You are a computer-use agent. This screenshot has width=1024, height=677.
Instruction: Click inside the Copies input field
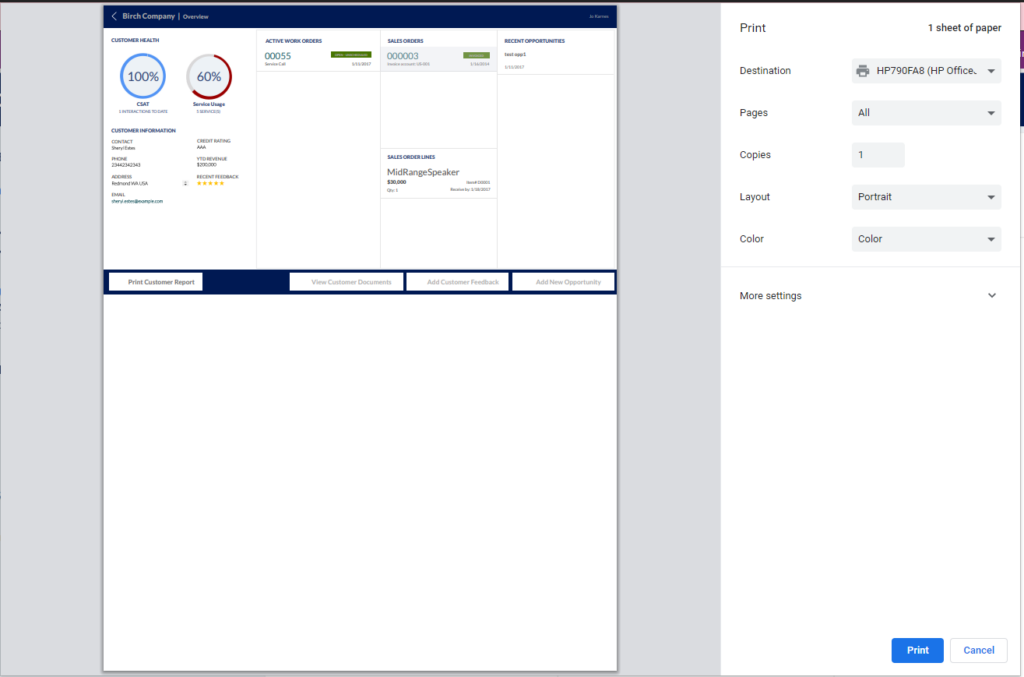coord(877,154)
